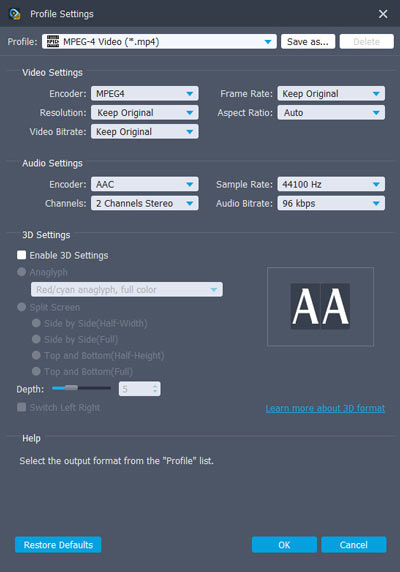
Task: Expand the Channels dropdown
Action: click(x=145, y=203)
